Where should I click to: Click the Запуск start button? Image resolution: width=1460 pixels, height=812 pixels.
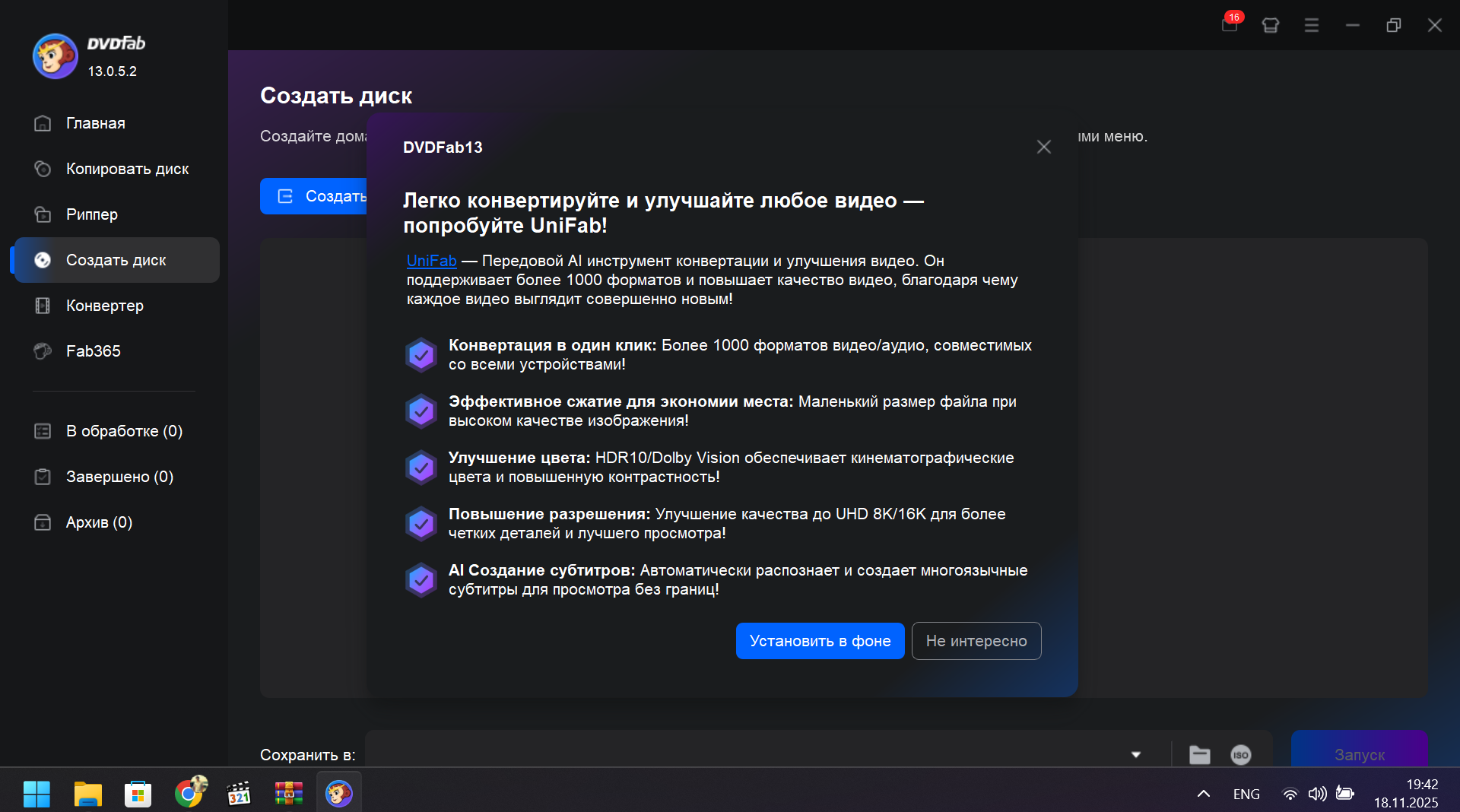click(1359, 749)
